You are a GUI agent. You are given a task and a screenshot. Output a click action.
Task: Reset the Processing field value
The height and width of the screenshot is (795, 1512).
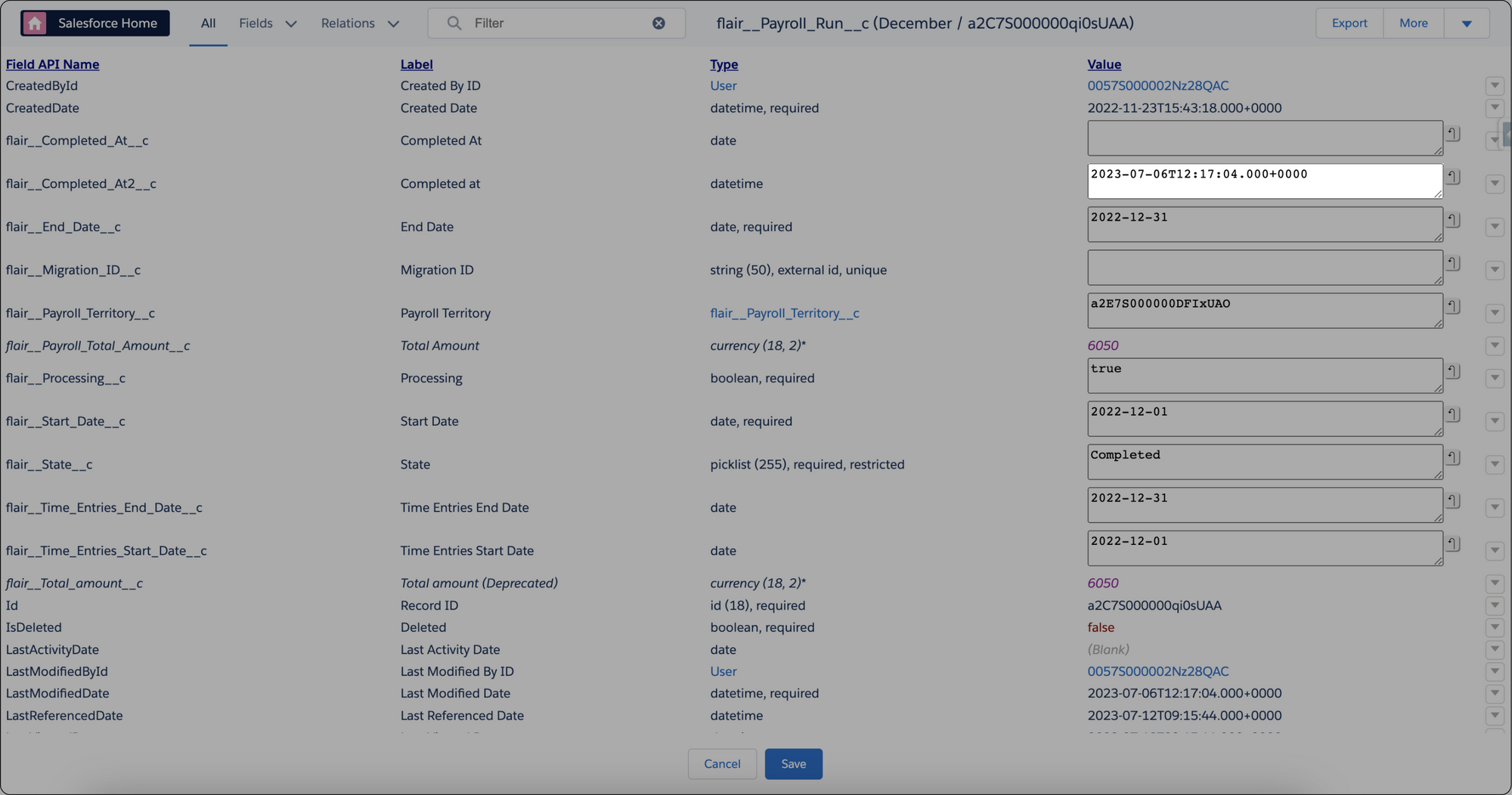coord(1453,371)
